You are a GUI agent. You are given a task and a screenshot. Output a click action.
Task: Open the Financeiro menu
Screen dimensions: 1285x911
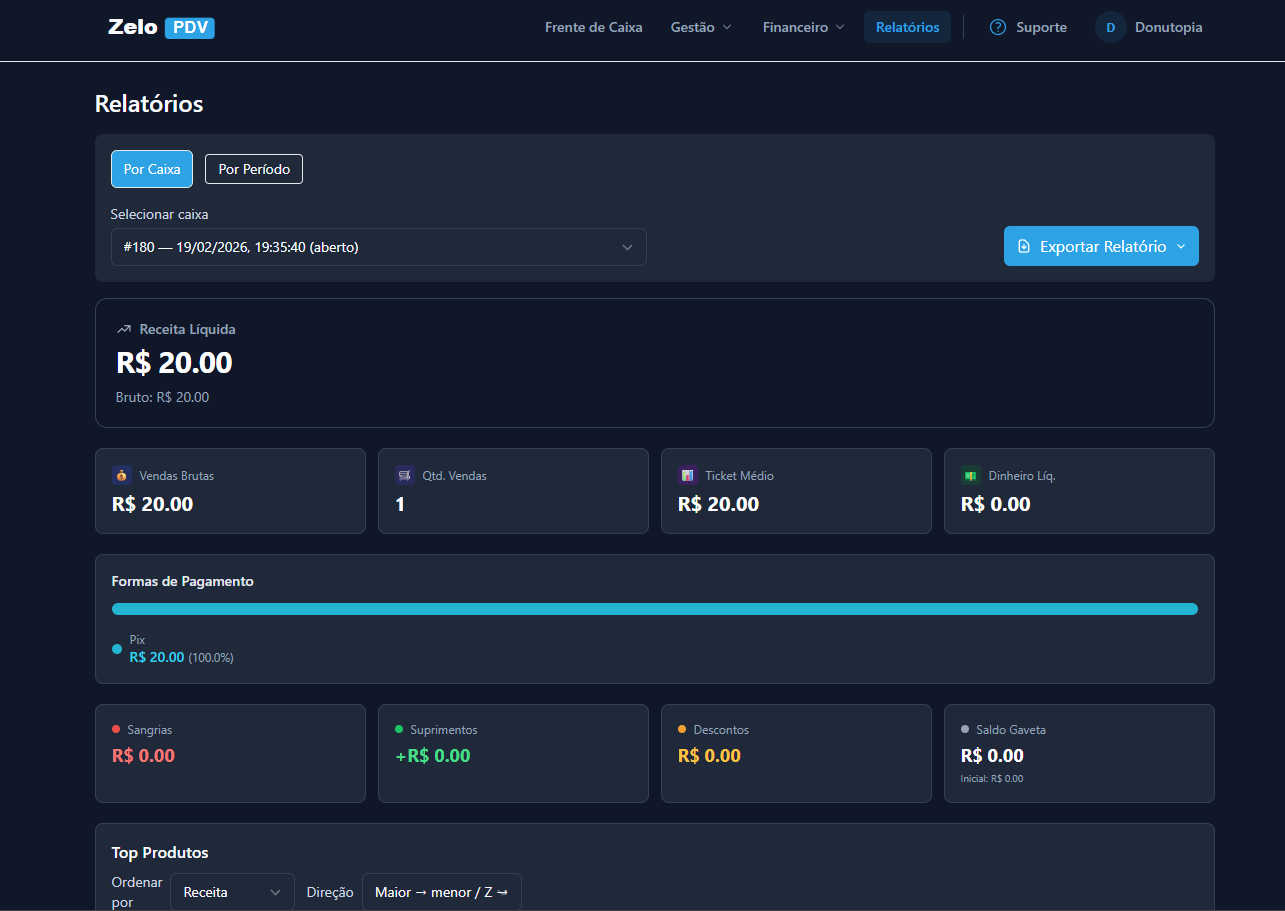pyautogui.click(x=803, y=28)
